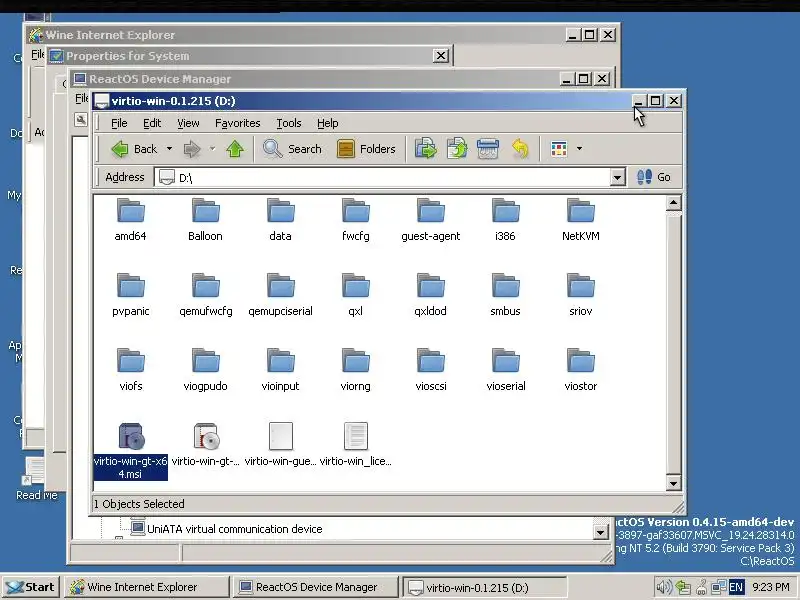Toggle the Folders pane
The image size is (800, 600).
[366, 149]
